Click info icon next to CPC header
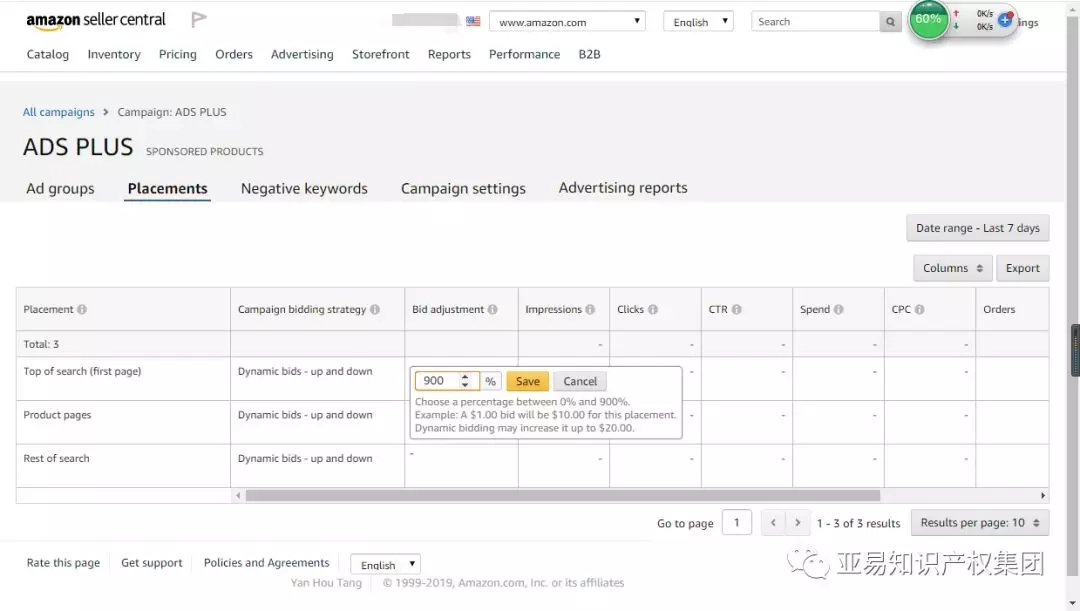Image resolution: width=1080 pixels, height=611 pixels. coord(920,310)
